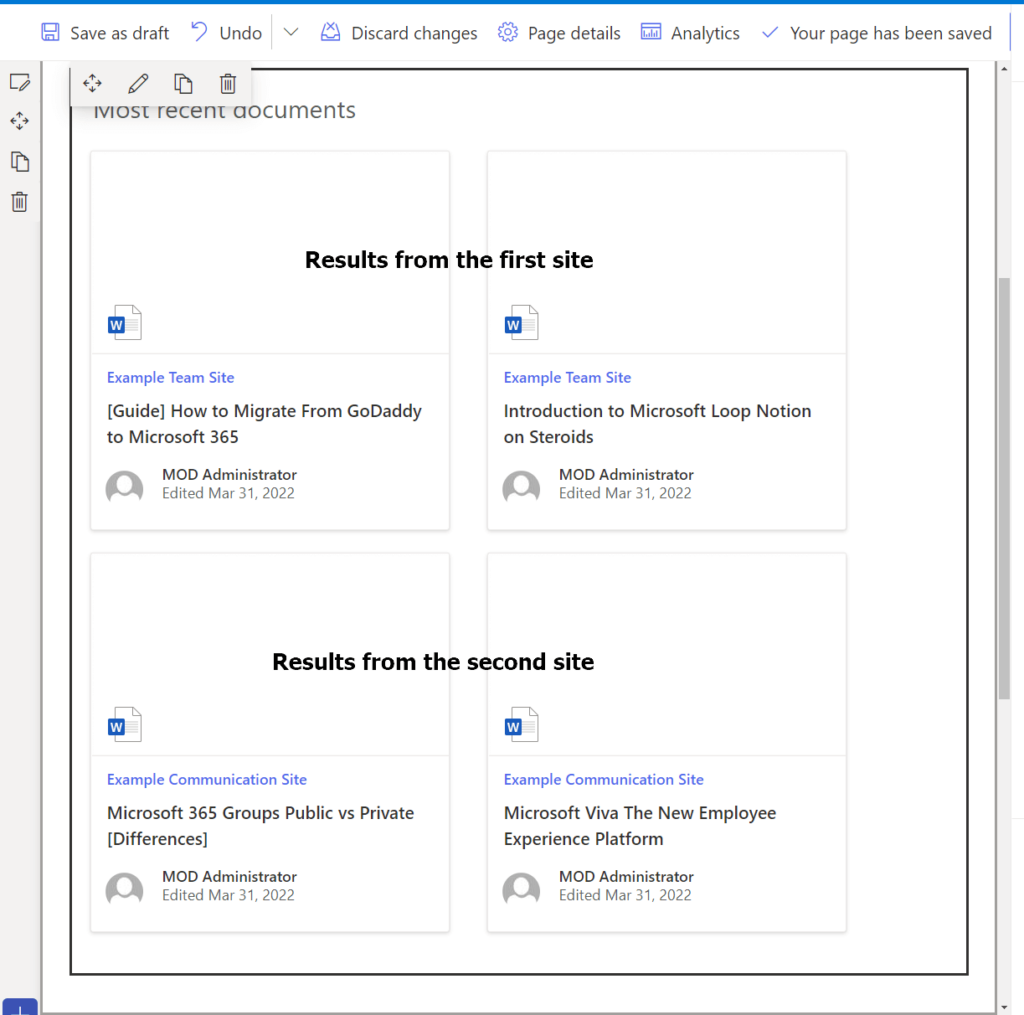Image resolution: width=1024 pixels, height=1015 pixels.
Task: Click MOD Administrator name on GoDaddy card
Action: click(229, 475)
